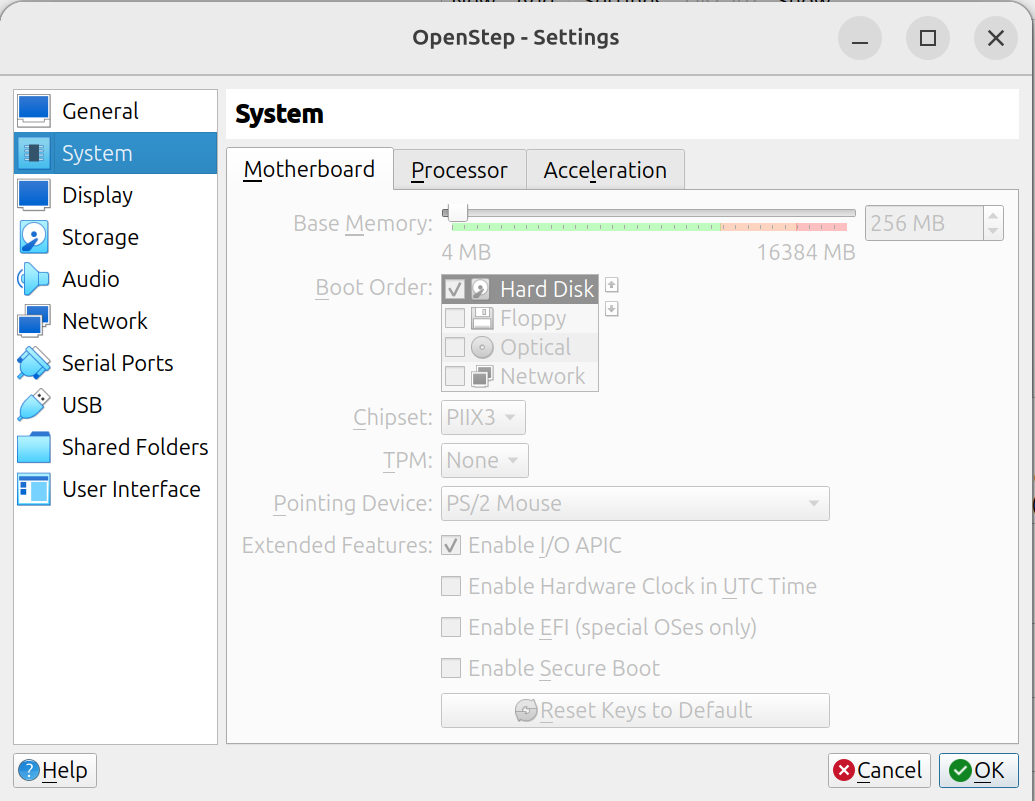1035x801 pixels.
Task: Switch to the Acceleration tab
Action: tap(604, 170)
